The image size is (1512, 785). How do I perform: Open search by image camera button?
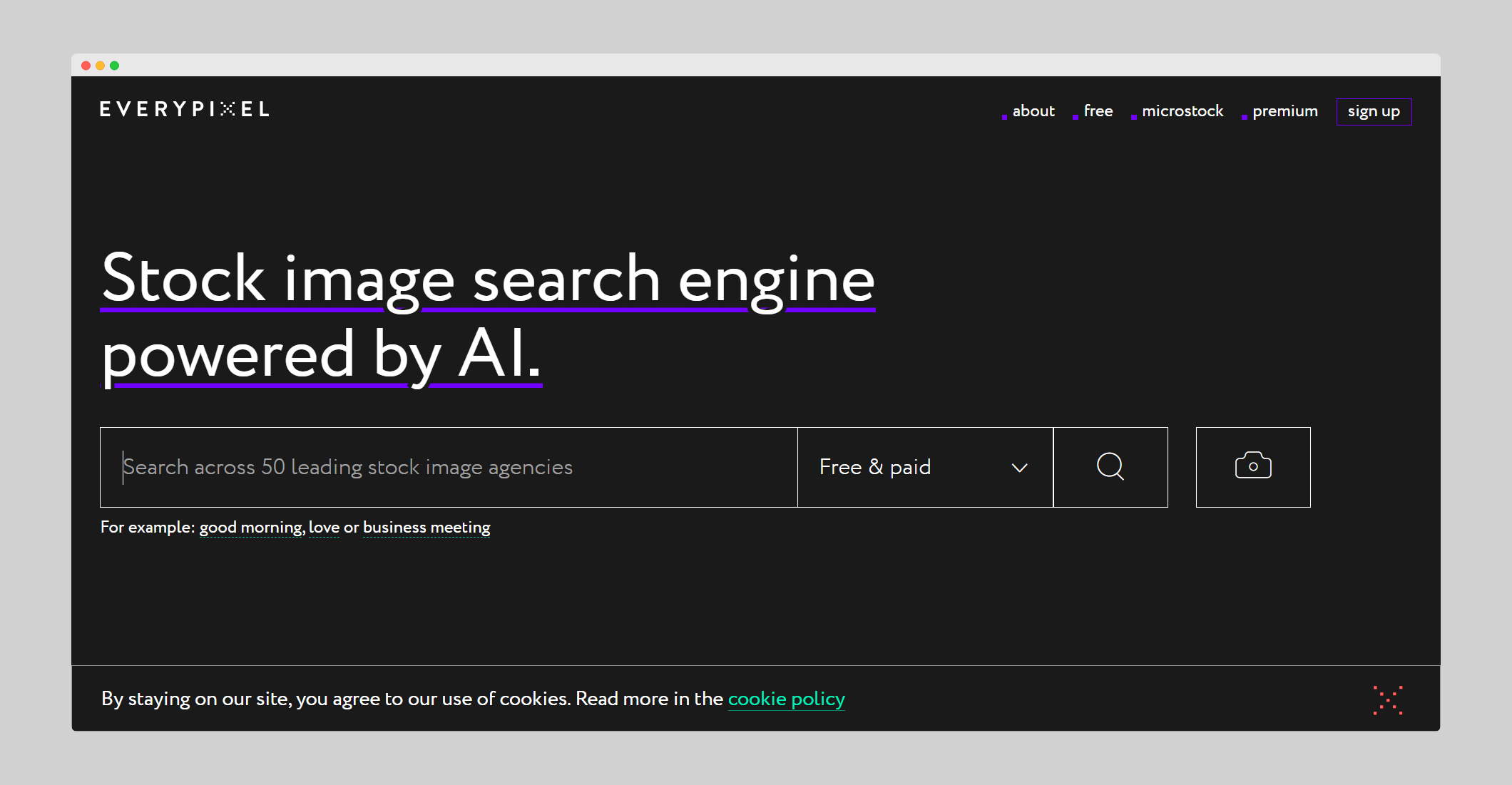click(1253, 467)
